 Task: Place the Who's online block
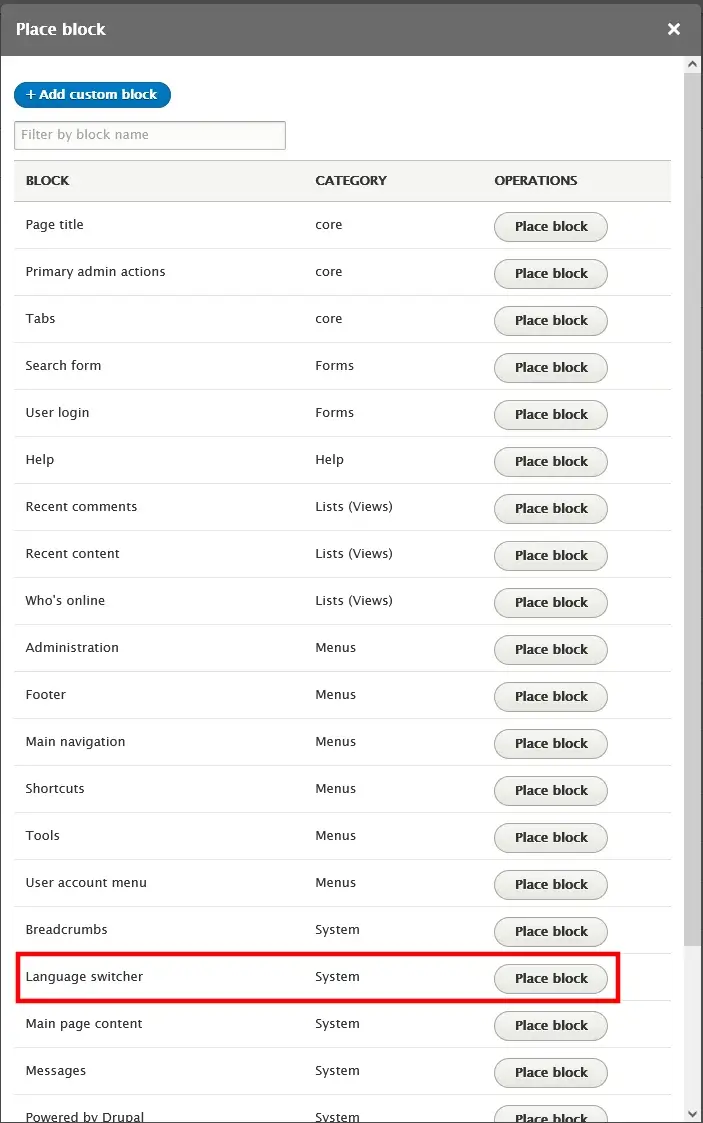[551, 603]
